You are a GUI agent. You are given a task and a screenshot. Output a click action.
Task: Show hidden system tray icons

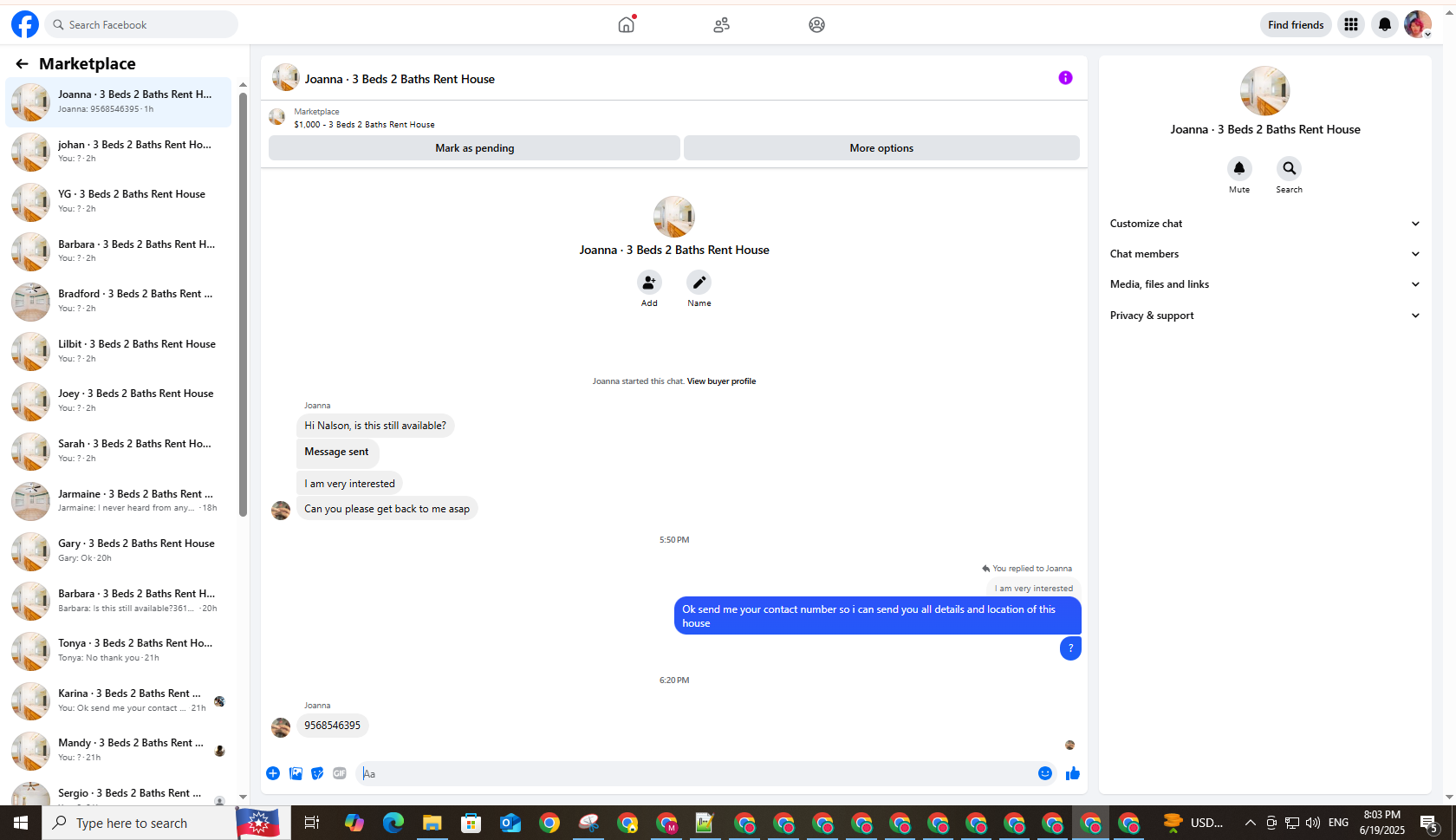[1250, 823]
